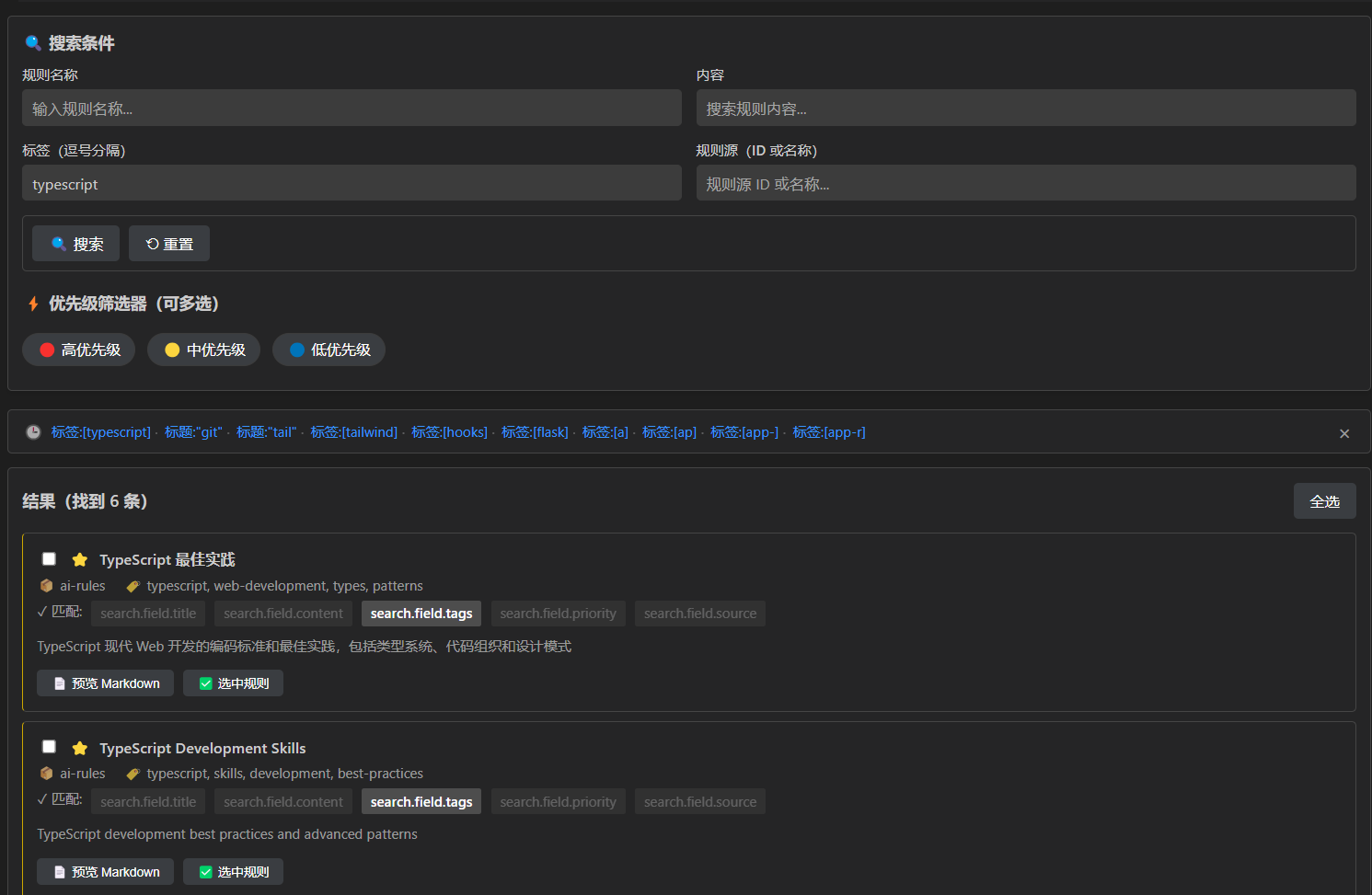The height and width of the screenshot is (895, 1372).
Task: Focus the 规则名称 input field
Action: [352, 109]
